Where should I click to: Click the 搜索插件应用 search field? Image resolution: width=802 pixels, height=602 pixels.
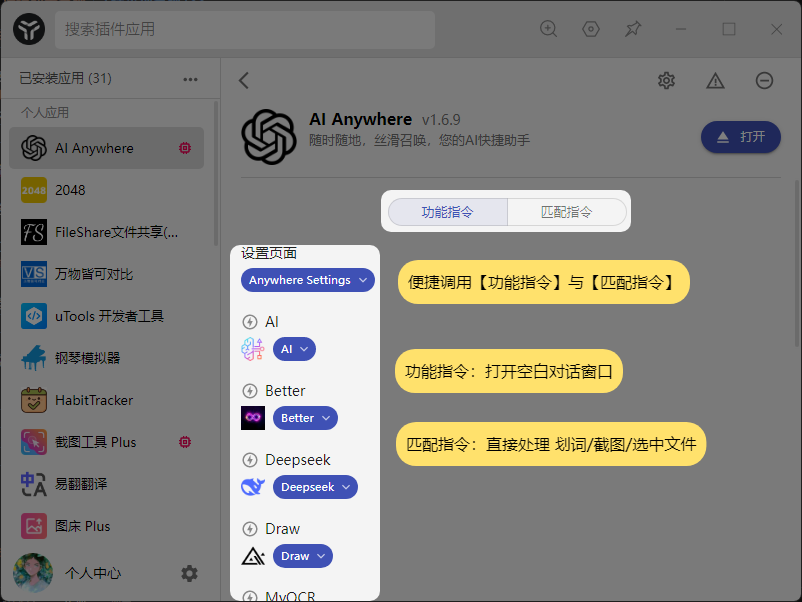click(245, 29)
